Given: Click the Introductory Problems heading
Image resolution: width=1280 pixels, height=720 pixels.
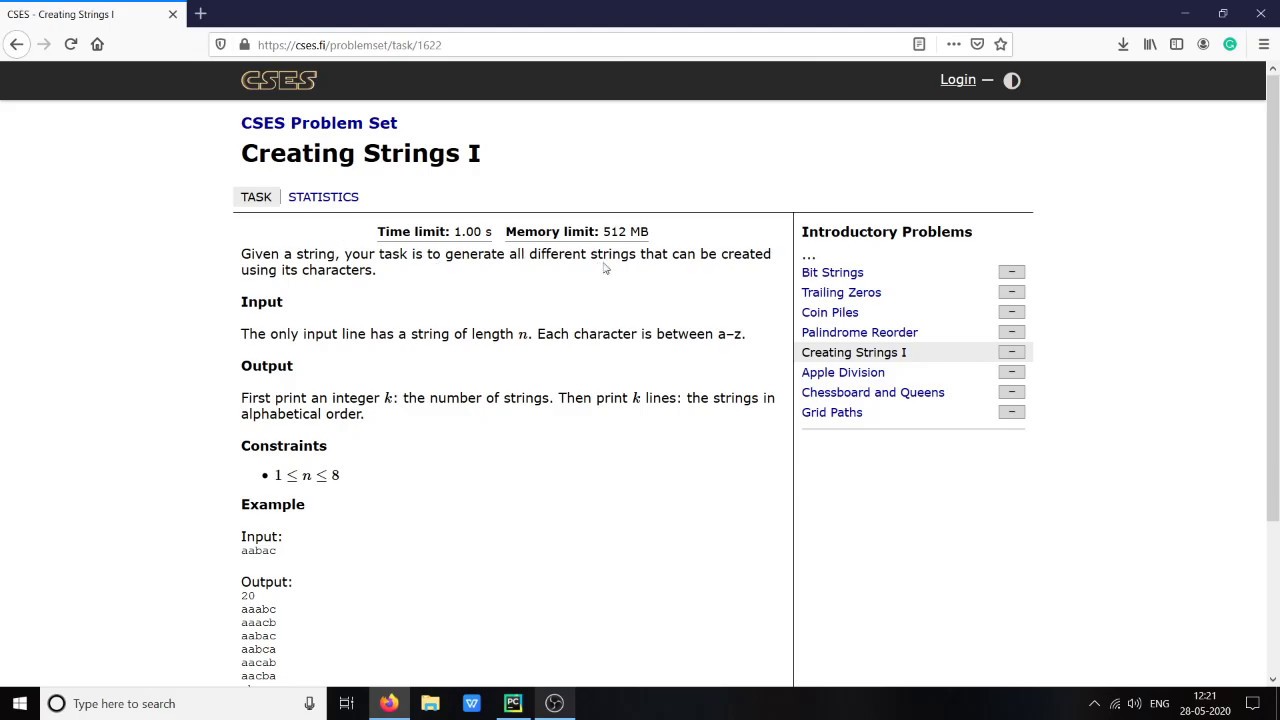Looking at the screenshot, I should [x=886, y=232].
